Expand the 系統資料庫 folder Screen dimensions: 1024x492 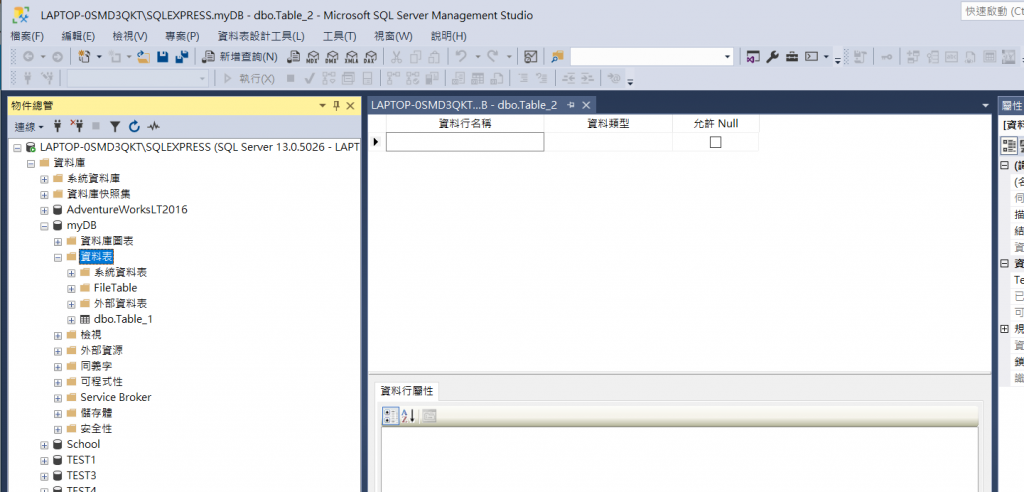coord(44,178)
